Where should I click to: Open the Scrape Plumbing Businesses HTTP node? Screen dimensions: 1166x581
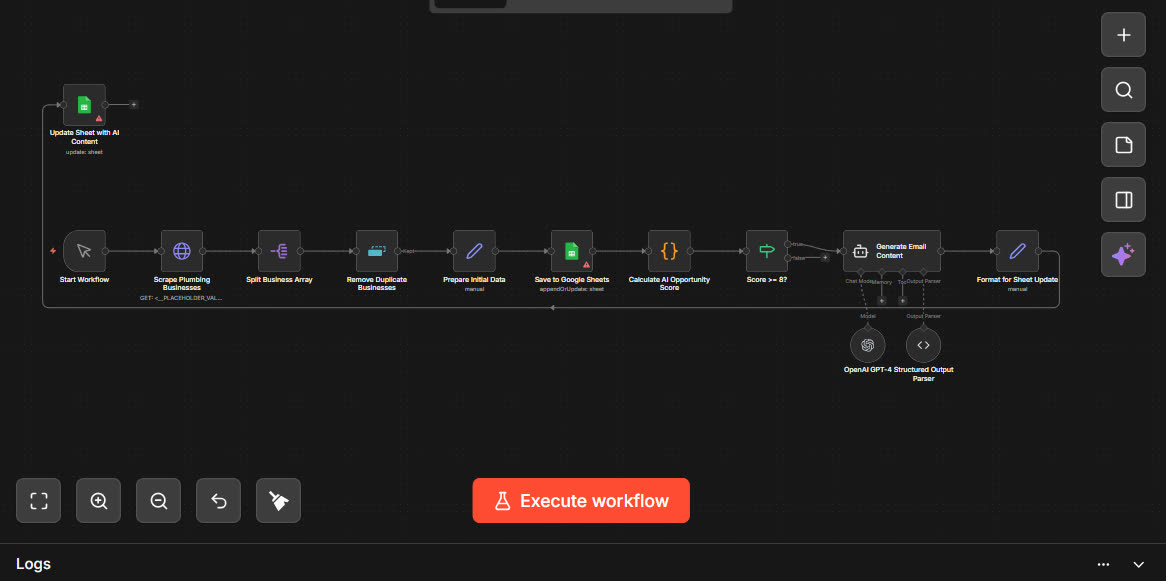pyautogui.click(x=181, y=251)
